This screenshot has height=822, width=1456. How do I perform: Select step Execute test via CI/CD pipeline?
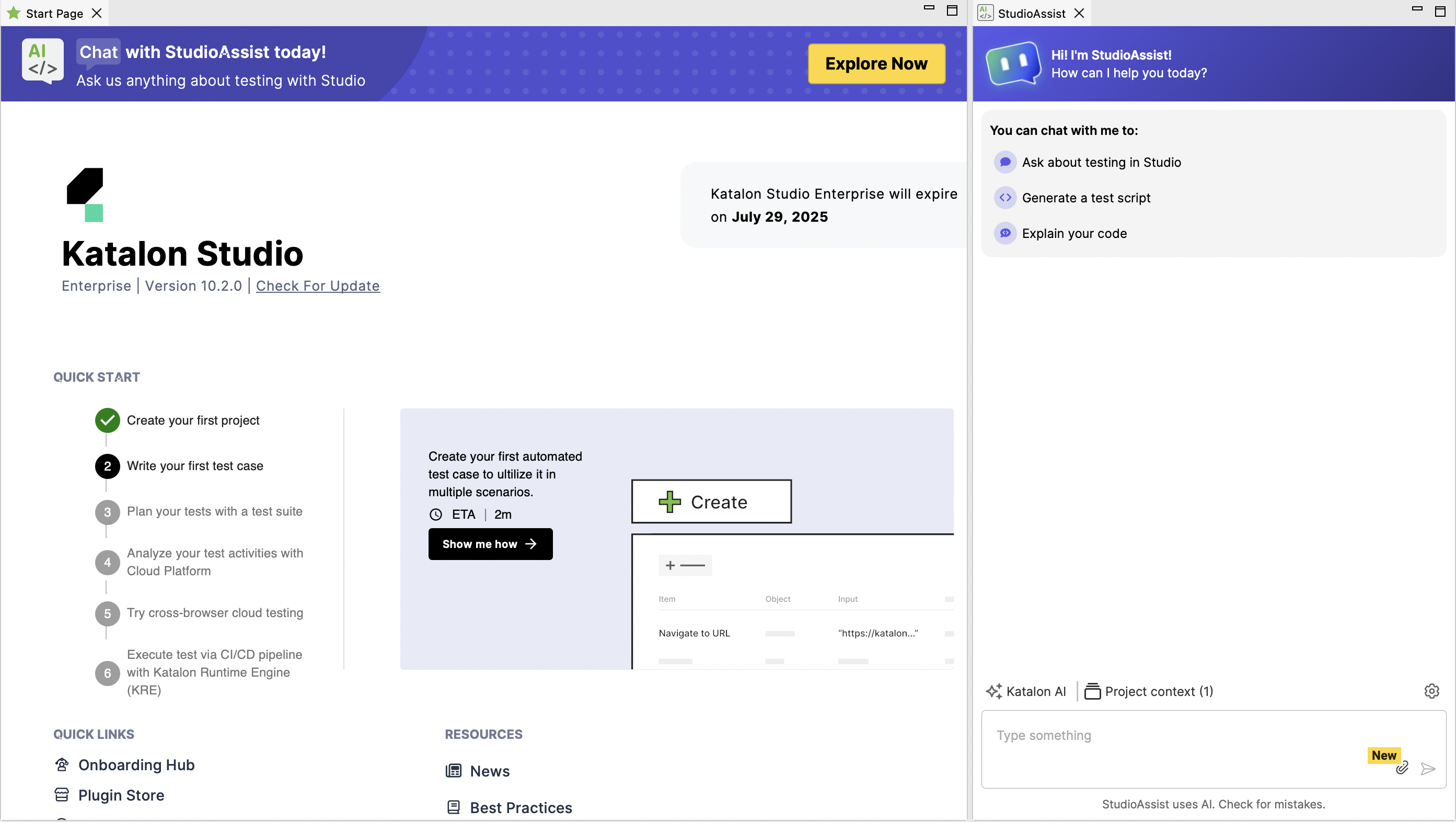[x=214, y=672]
